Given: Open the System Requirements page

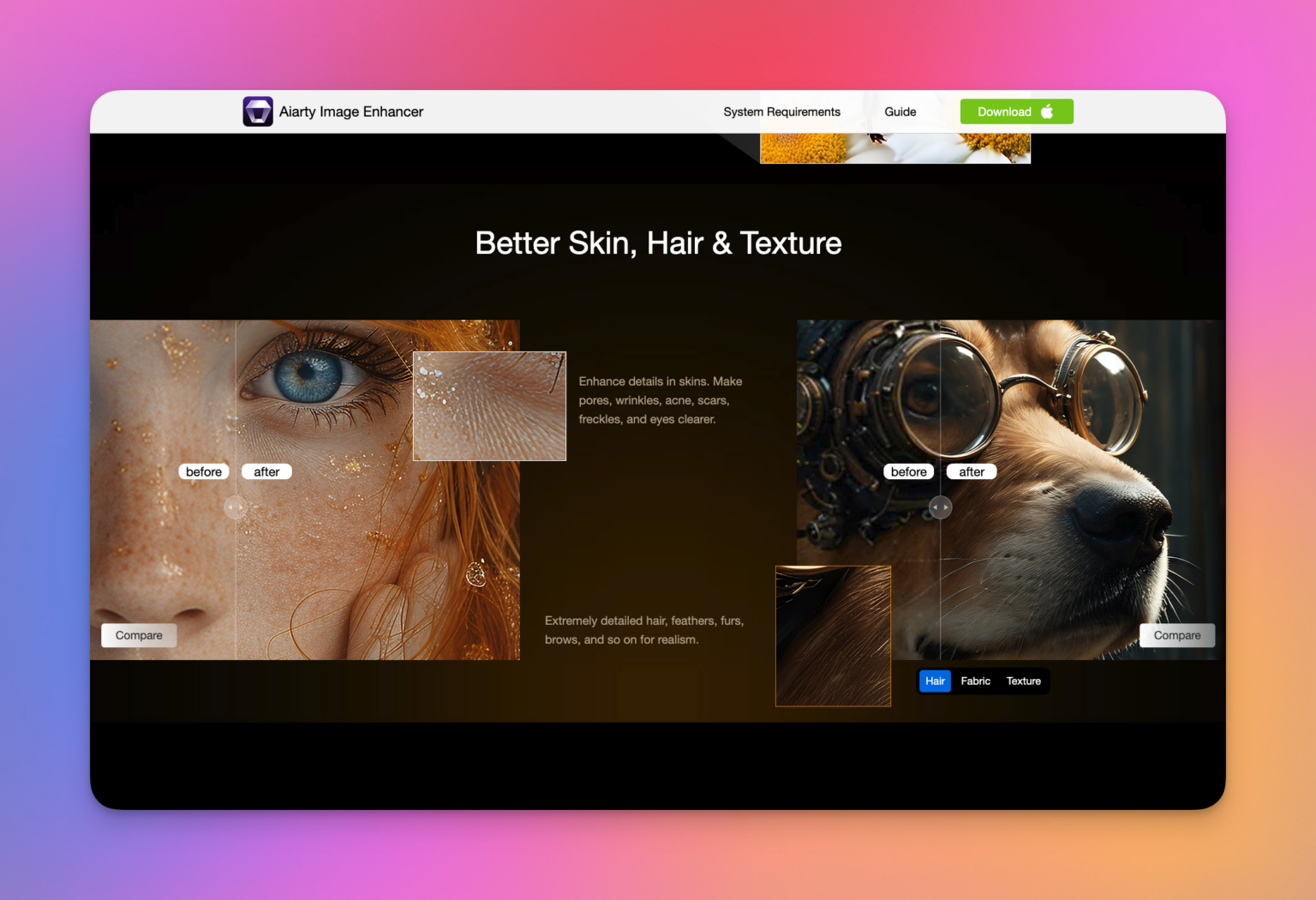Looking at the screenshot, I should 781,112.
